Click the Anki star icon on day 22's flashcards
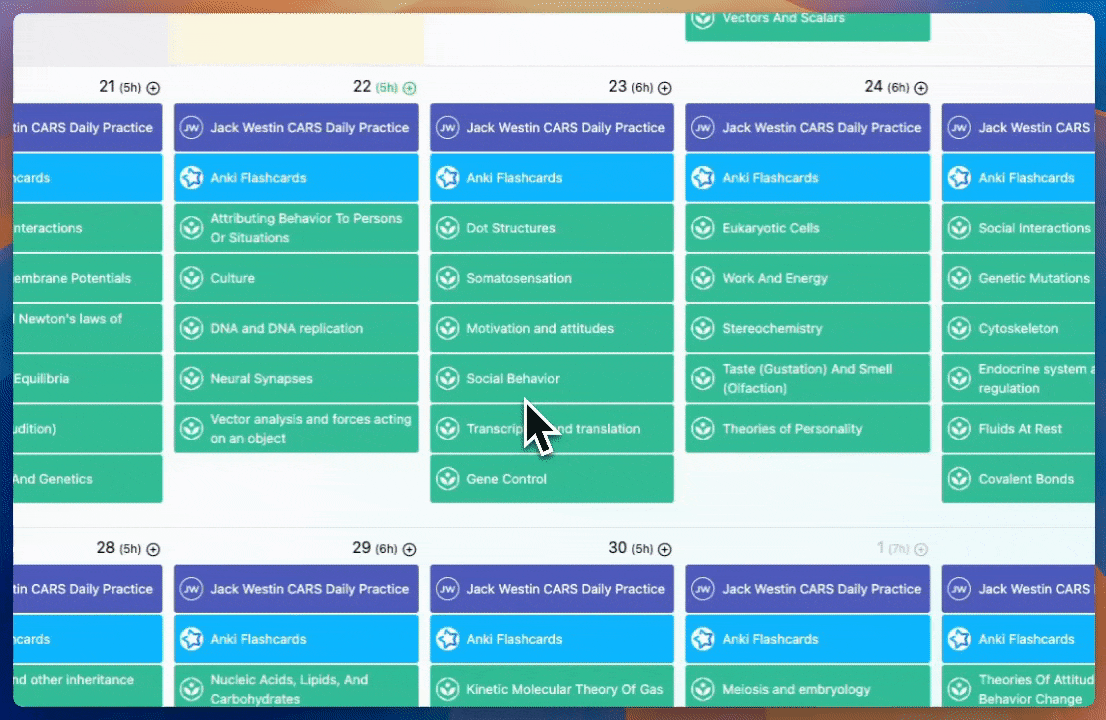The width and height of the screenshot is (1106, 720). pyautogui.click(x=191, y=177)
